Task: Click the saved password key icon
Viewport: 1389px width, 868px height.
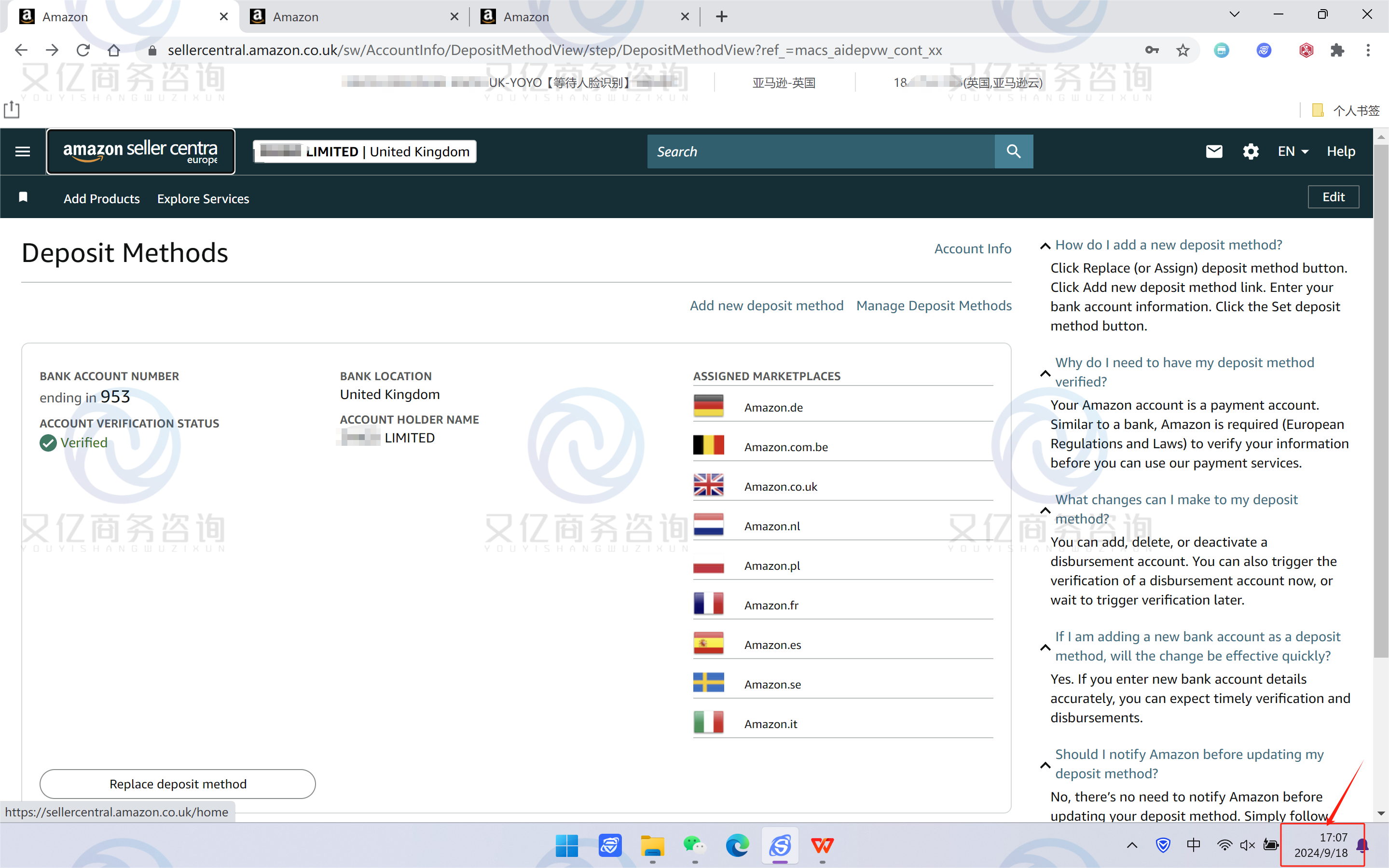Action: click(x=1151, y=51)
